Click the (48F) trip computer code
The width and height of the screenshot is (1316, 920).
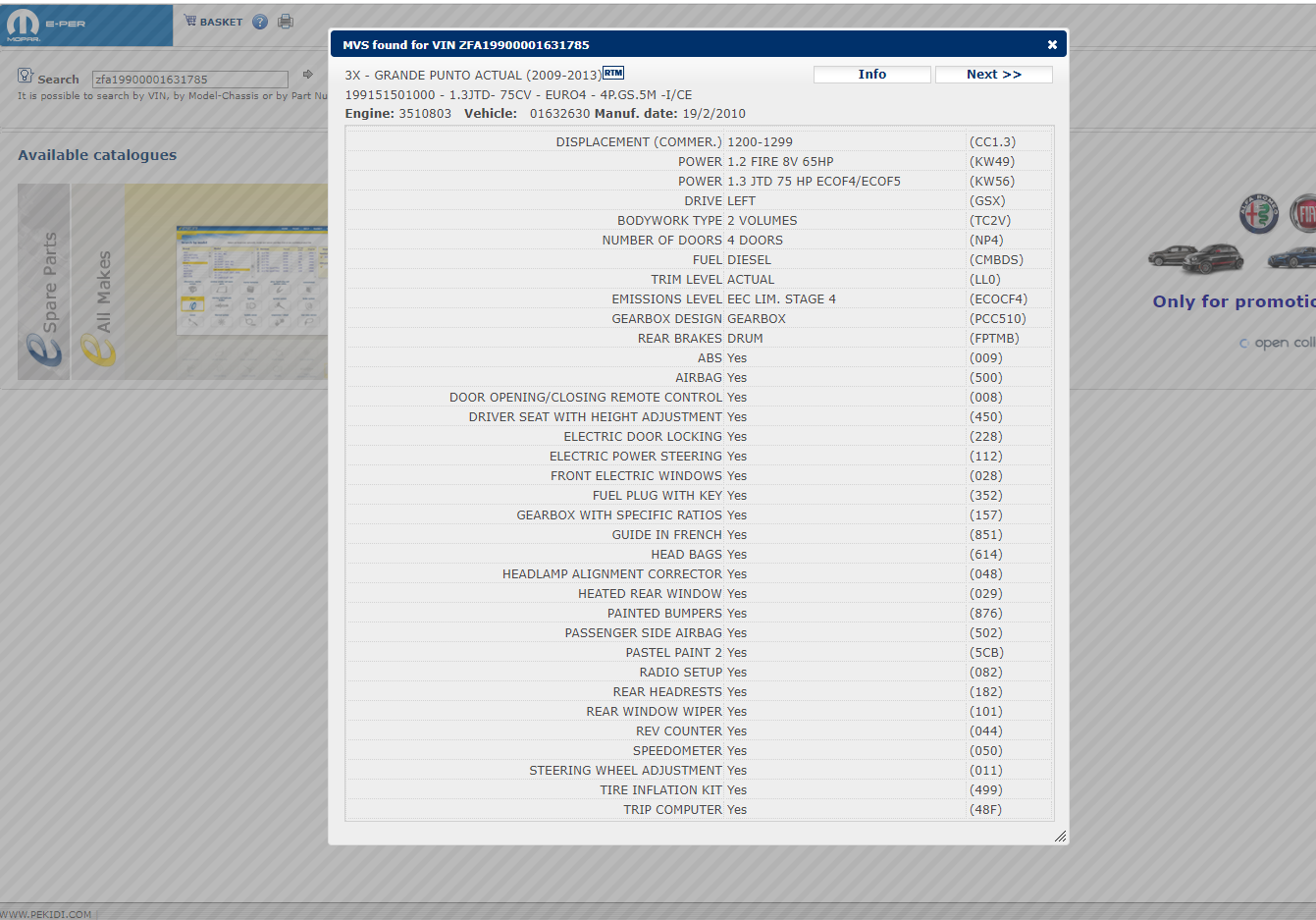986,810
